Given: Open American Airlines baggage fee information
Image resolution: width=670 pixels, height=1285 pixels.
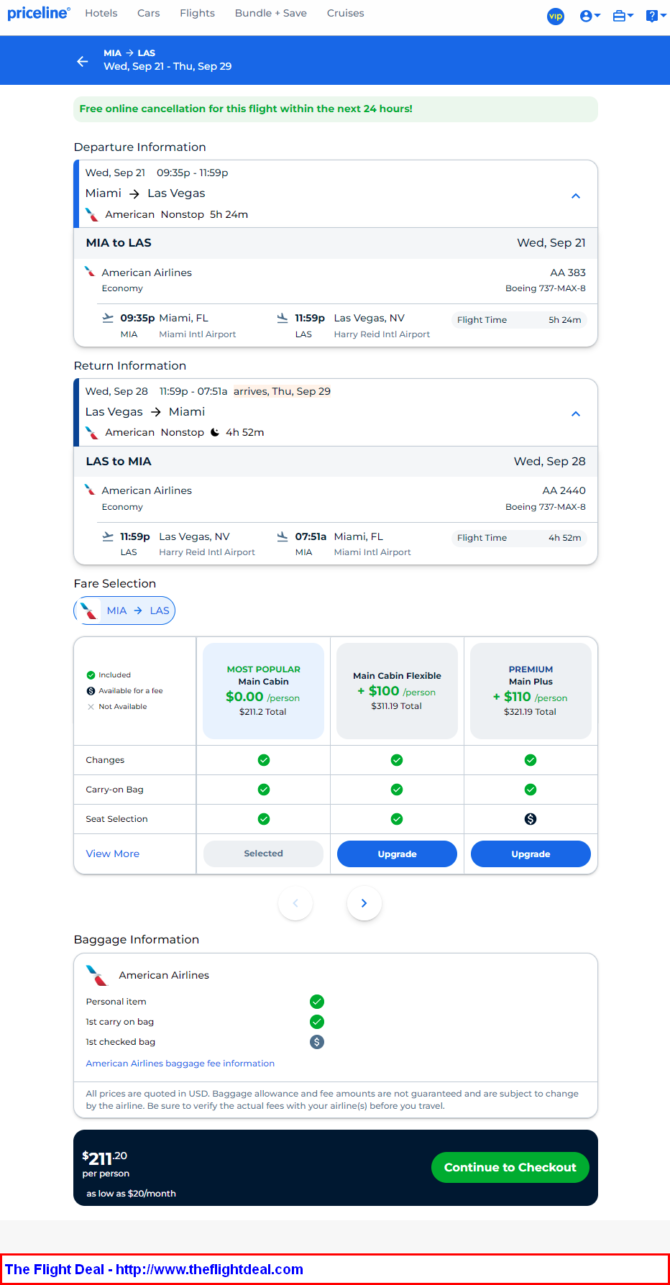Looking at the screenshot, I should [x=180, y=1063].
